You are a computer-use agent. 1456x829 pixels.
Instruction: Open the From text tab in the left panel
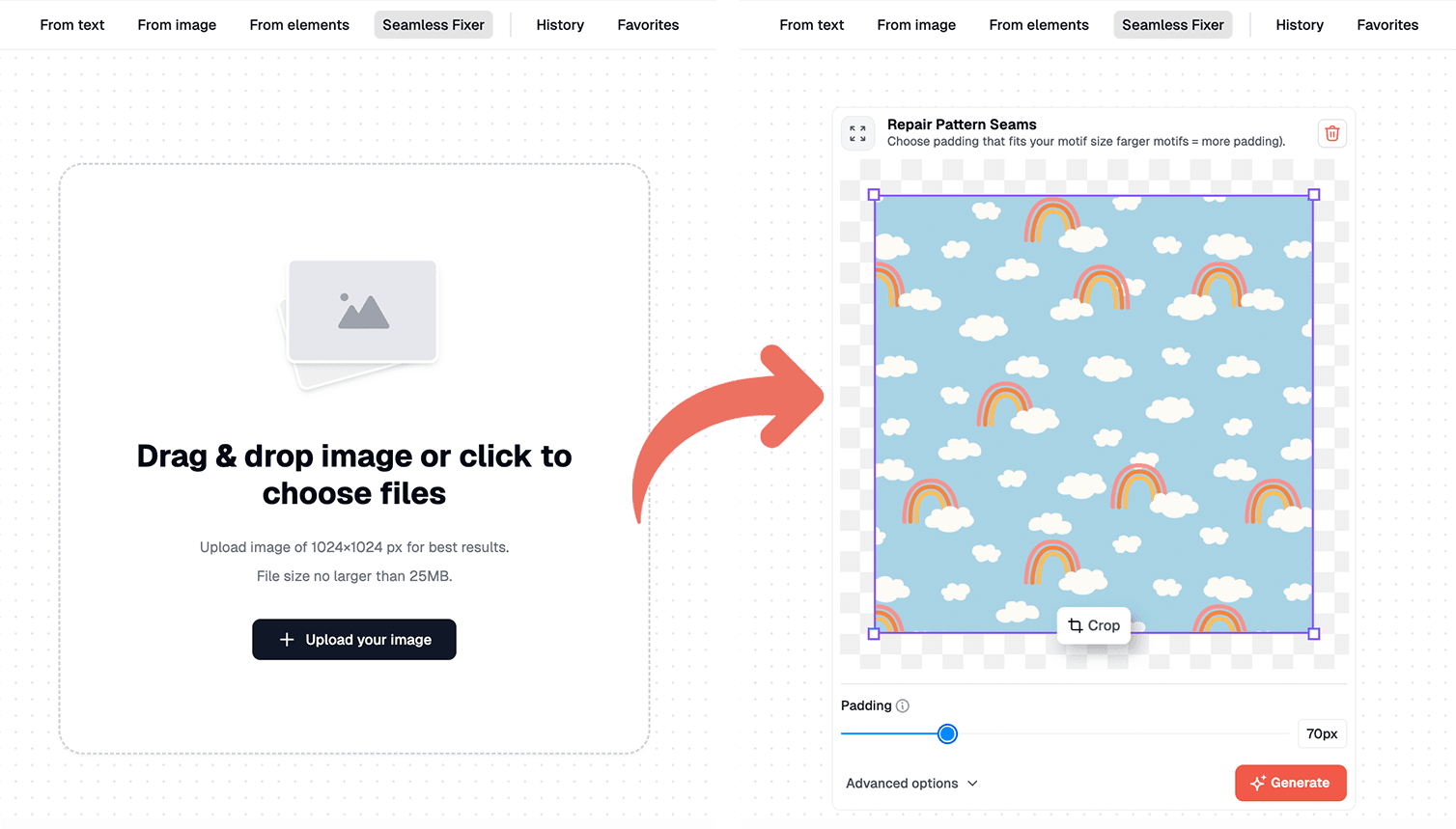[72, 25]
